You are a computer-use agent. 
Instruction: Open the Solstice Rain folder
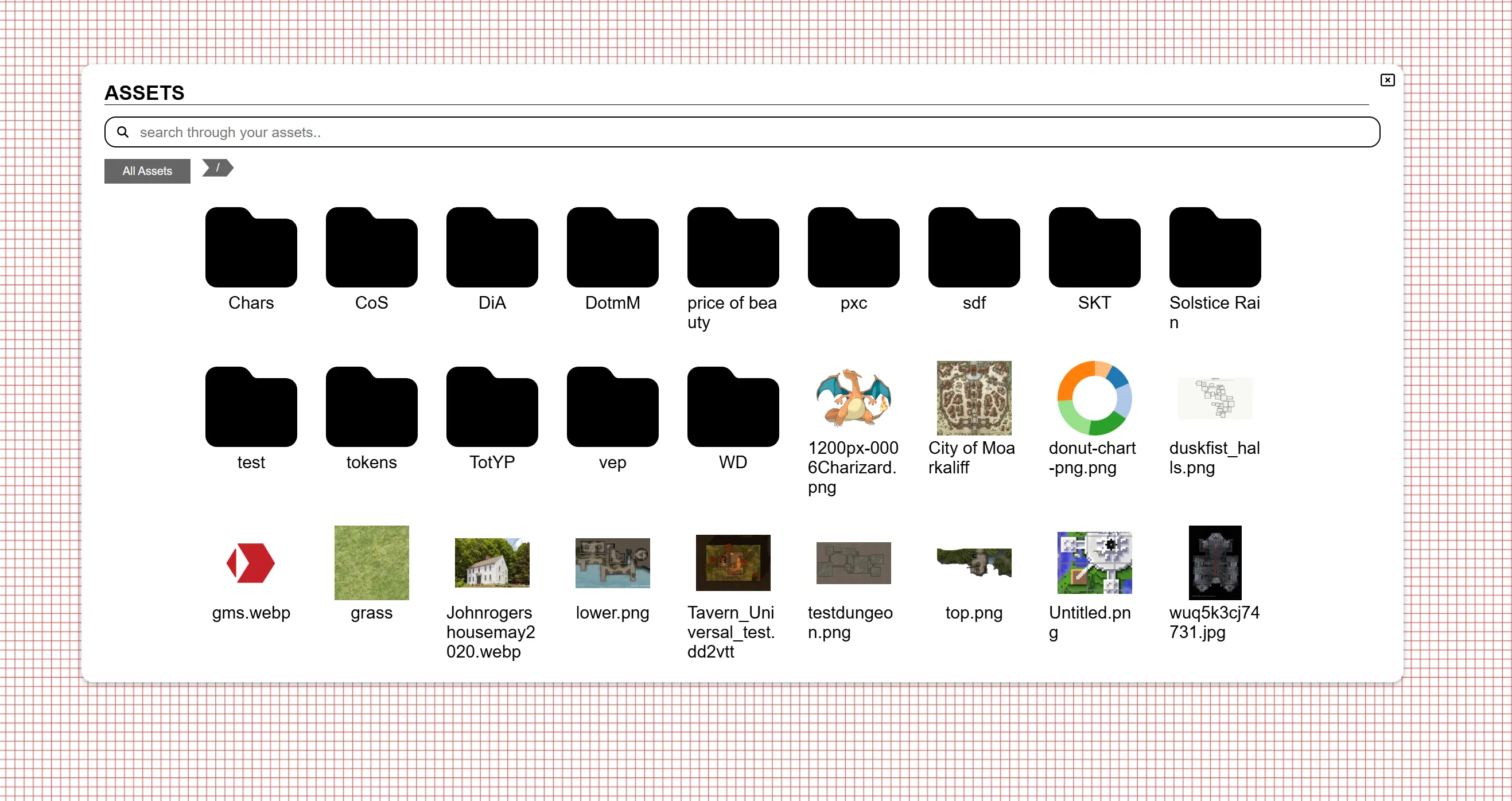pos(1214,248)
